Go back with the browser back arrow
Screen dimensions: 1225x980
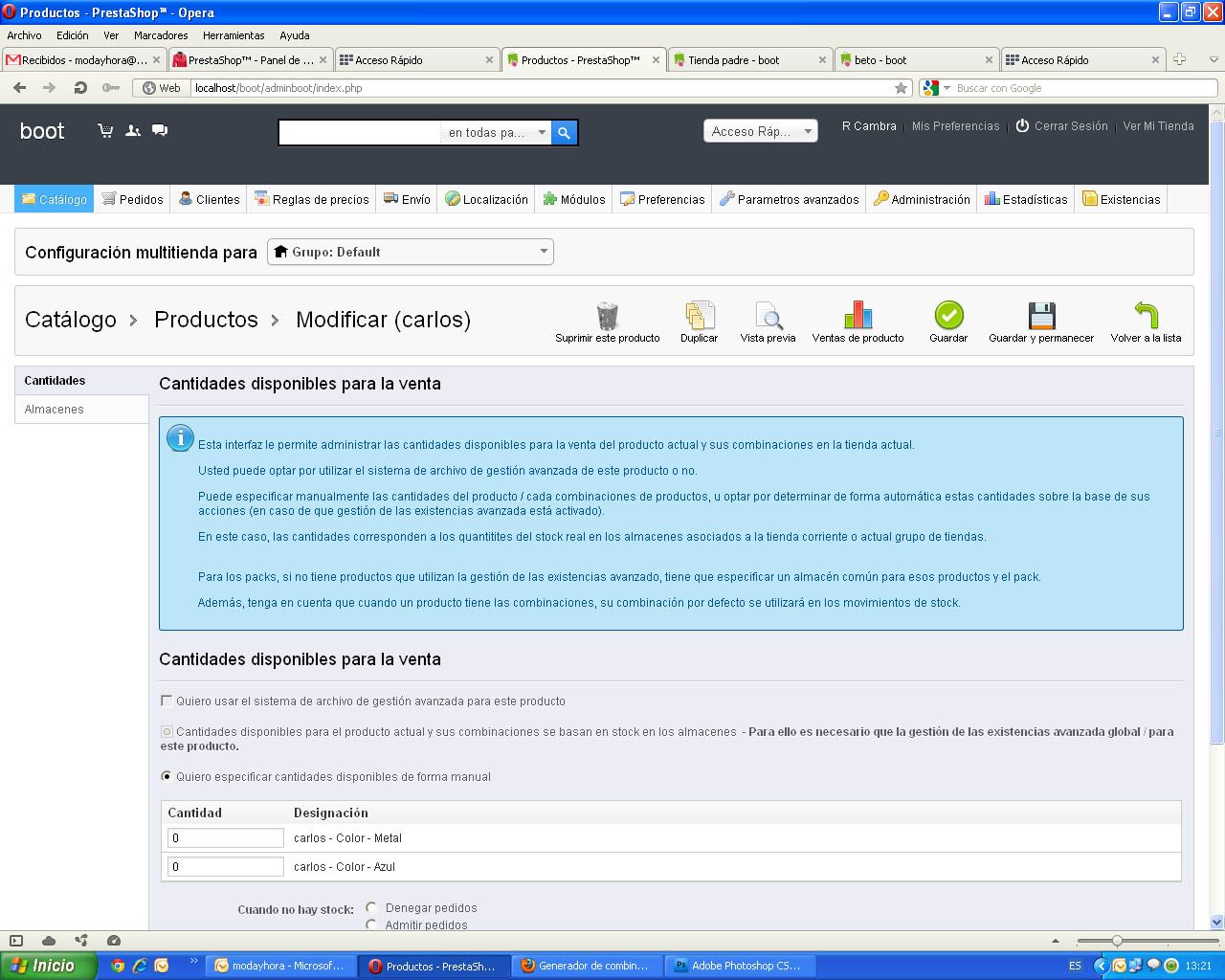(x=20, y=87)
